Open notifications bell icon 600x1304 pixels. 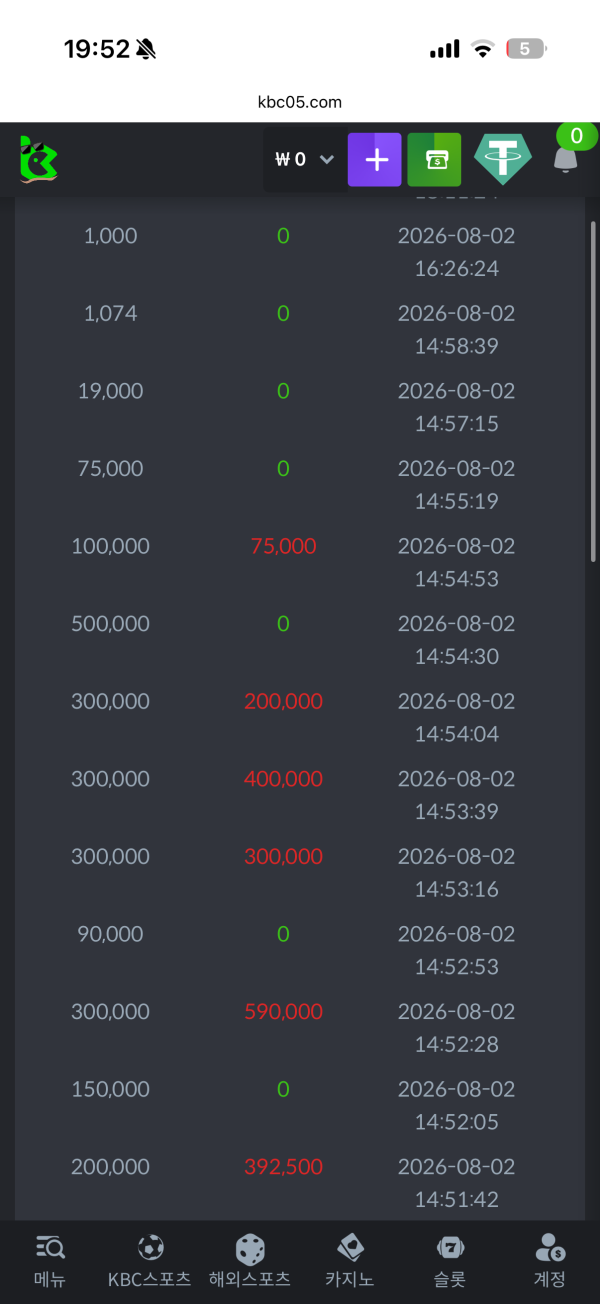click(565, 161)
